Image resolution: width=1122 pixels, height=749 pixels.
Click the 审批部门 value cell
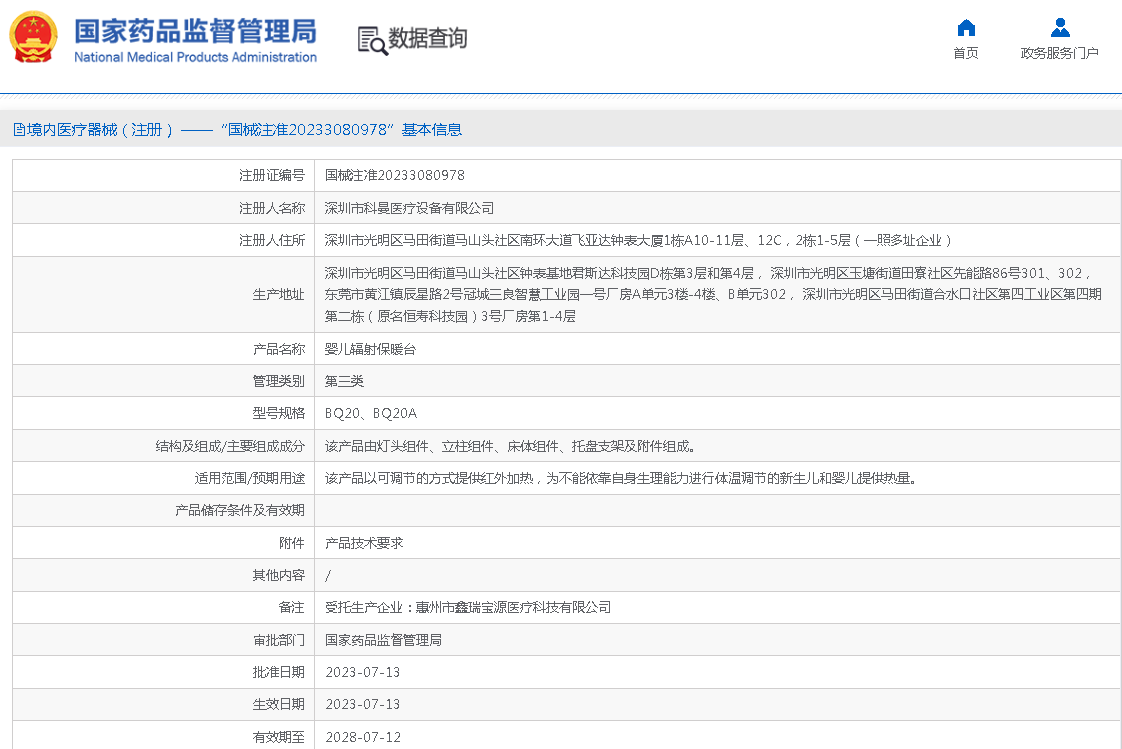pyautogui.click(x=383, y=640)
